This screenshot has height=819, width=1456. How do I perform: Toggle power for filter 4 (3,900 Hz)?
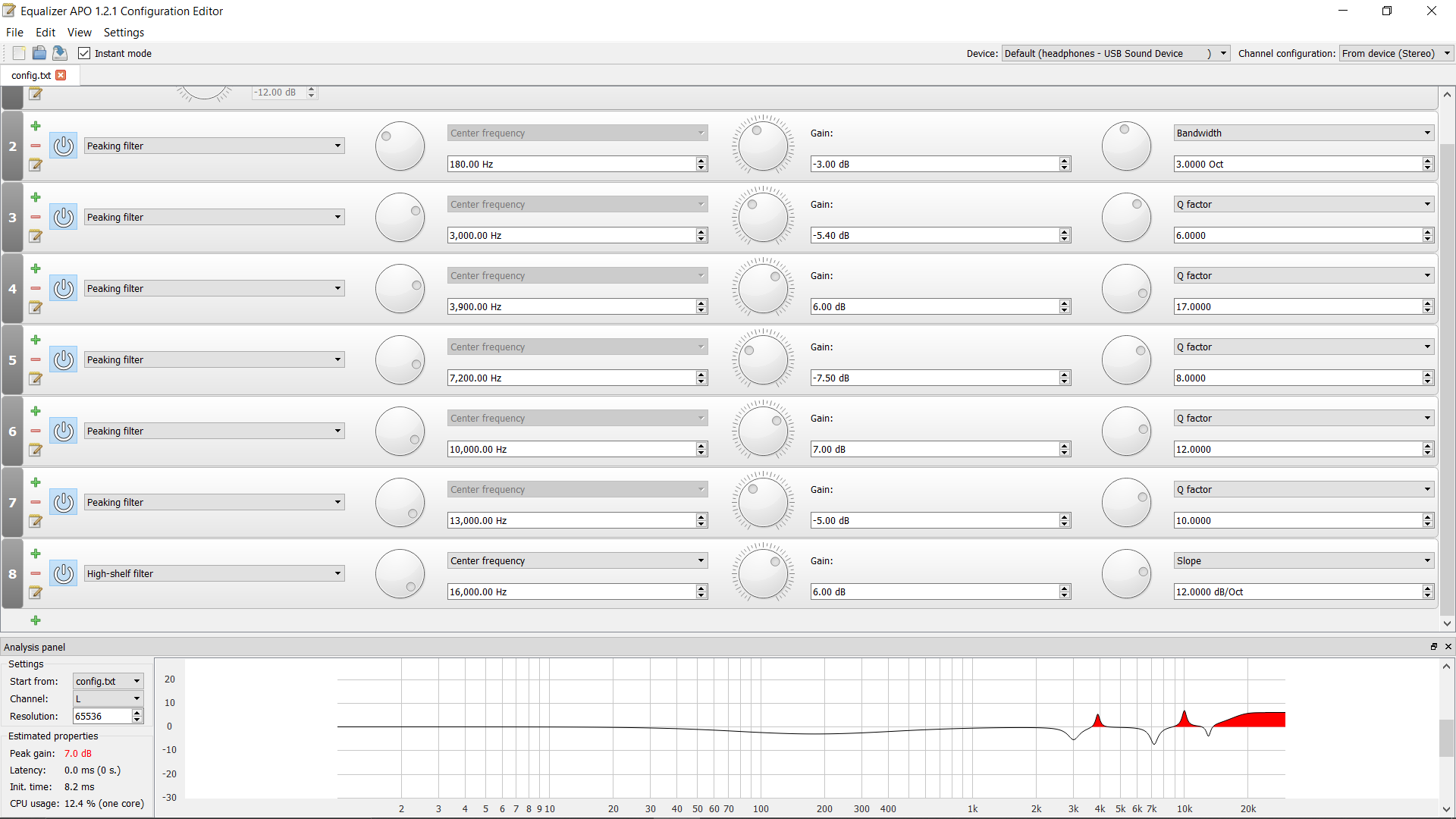64,288
